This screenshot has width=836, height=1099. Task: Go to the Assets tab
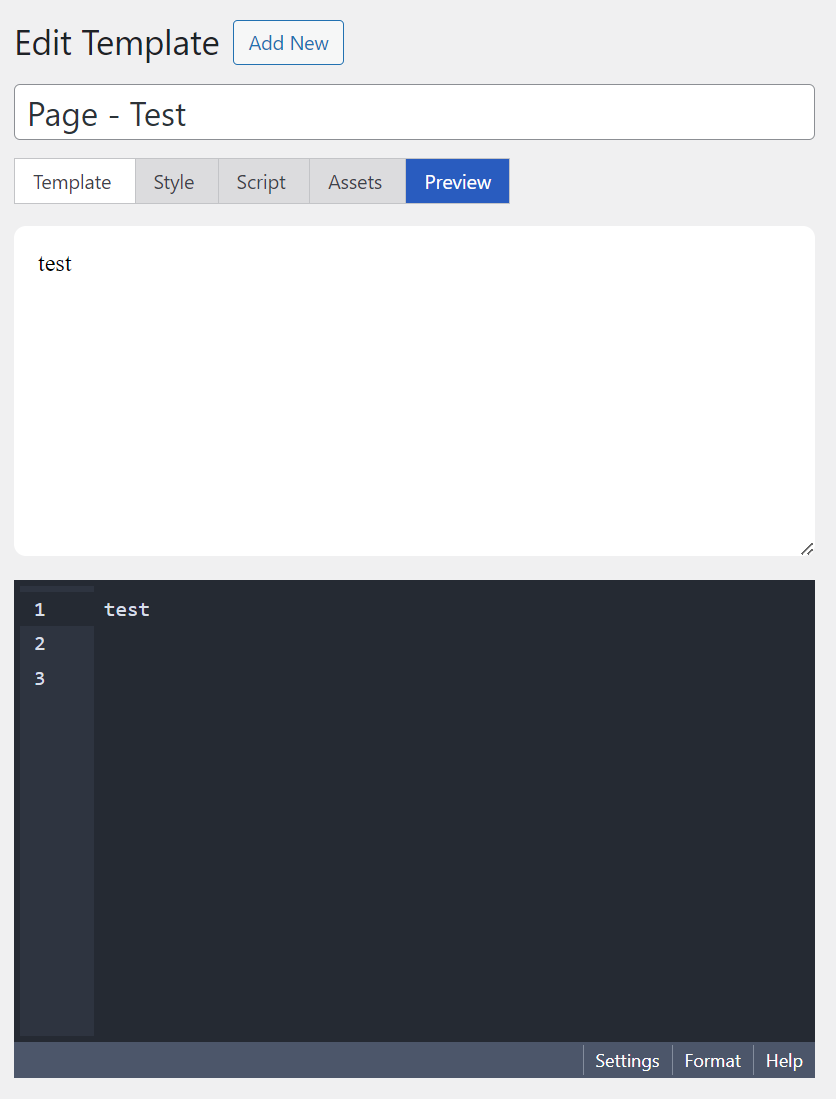[x=357, y=182]
